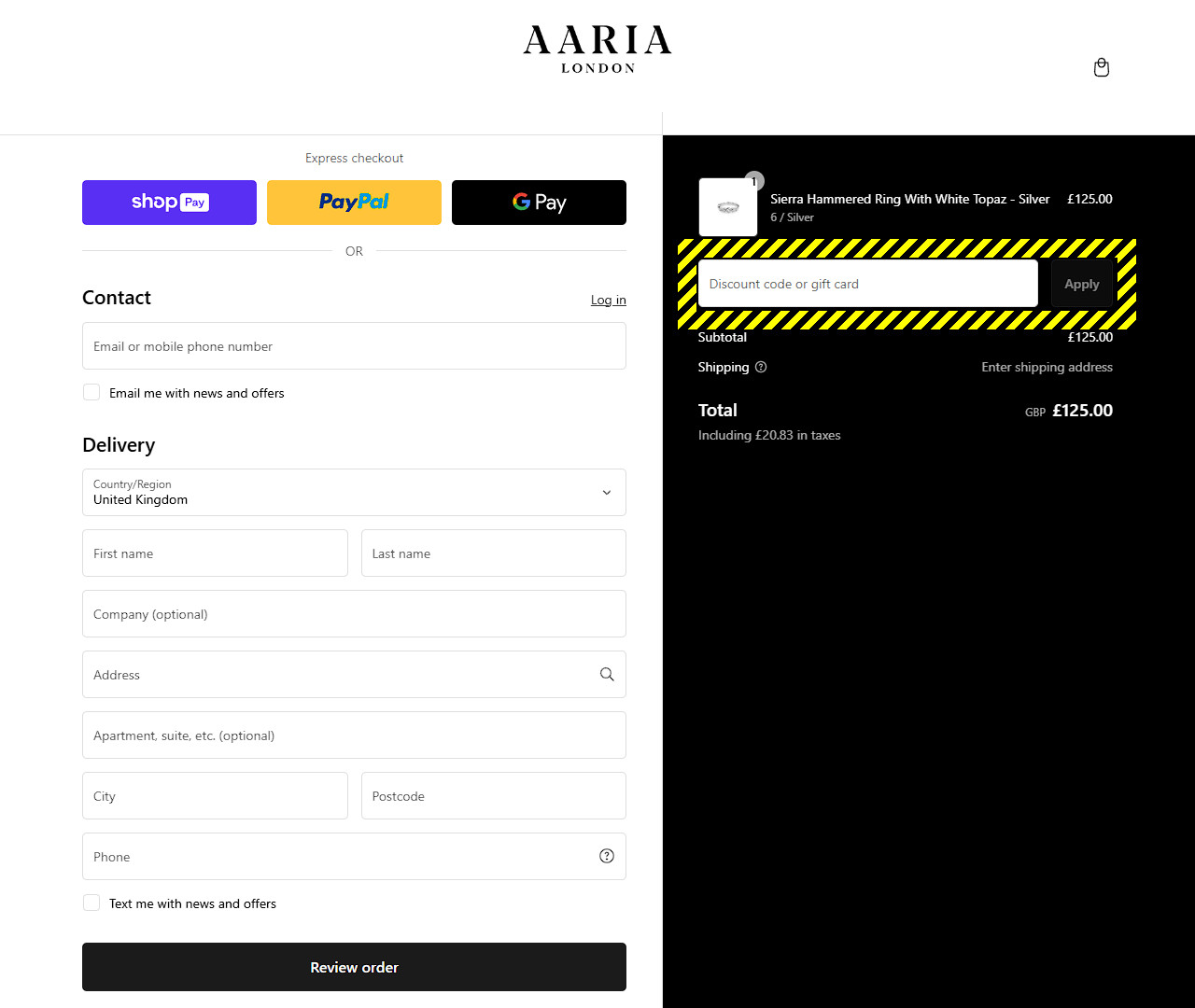The image size is (1195, 1008).
Task: Focus the Company (optional) field
Action: click(354, 614)
